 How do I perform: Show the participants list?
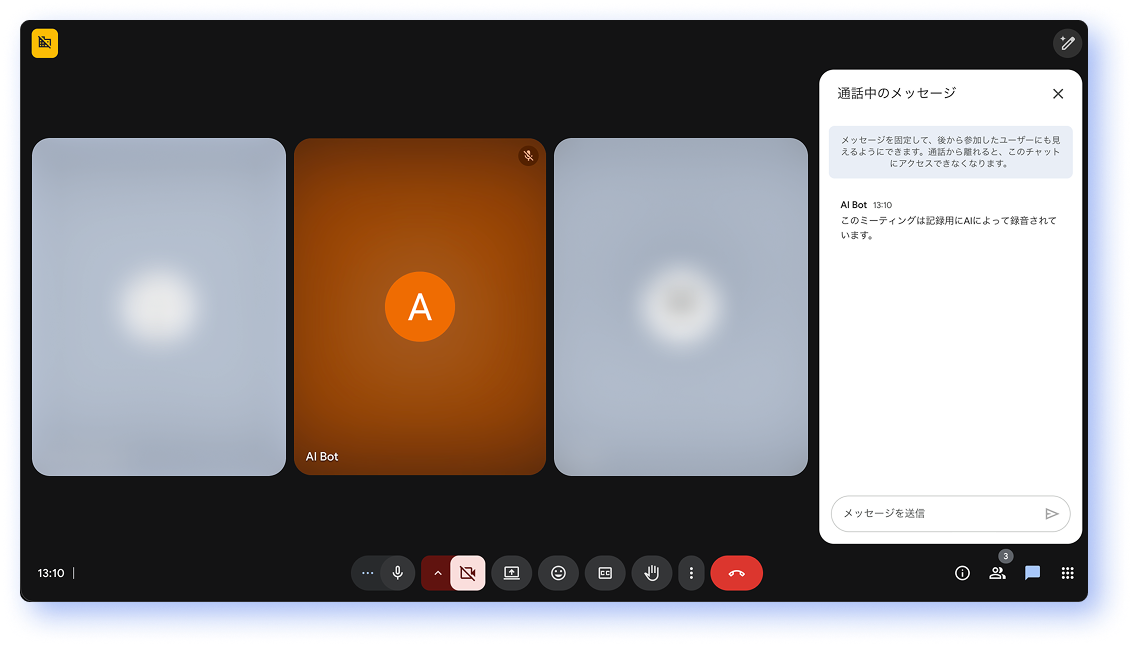coord(997,573)
